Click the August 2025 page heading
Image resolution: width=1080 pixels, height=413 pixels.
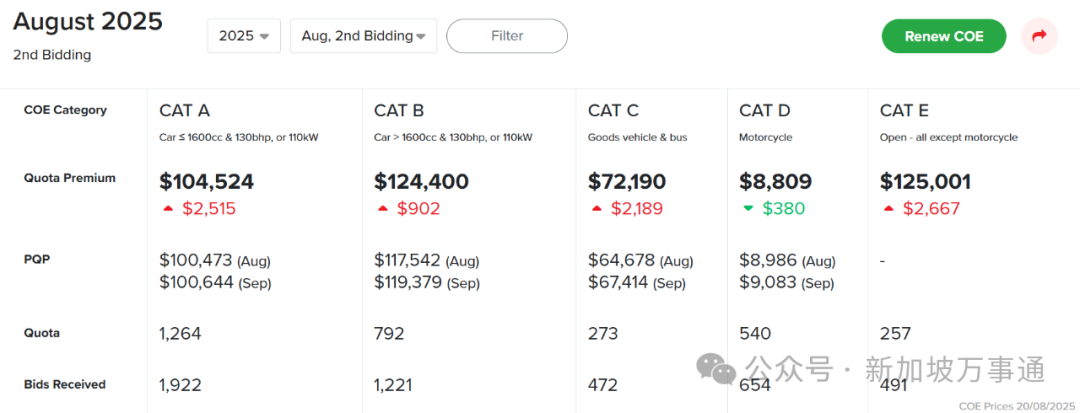pos(88,22)
